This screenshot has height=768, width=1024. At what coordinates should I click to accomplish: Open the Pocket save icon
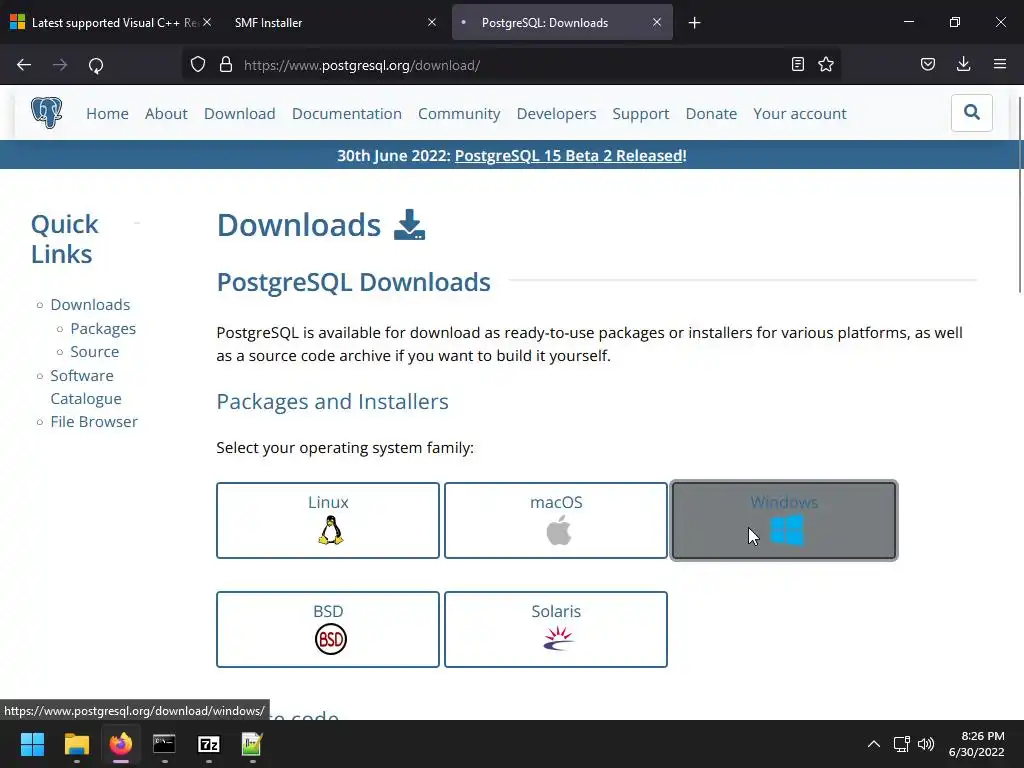pos(927,65)
